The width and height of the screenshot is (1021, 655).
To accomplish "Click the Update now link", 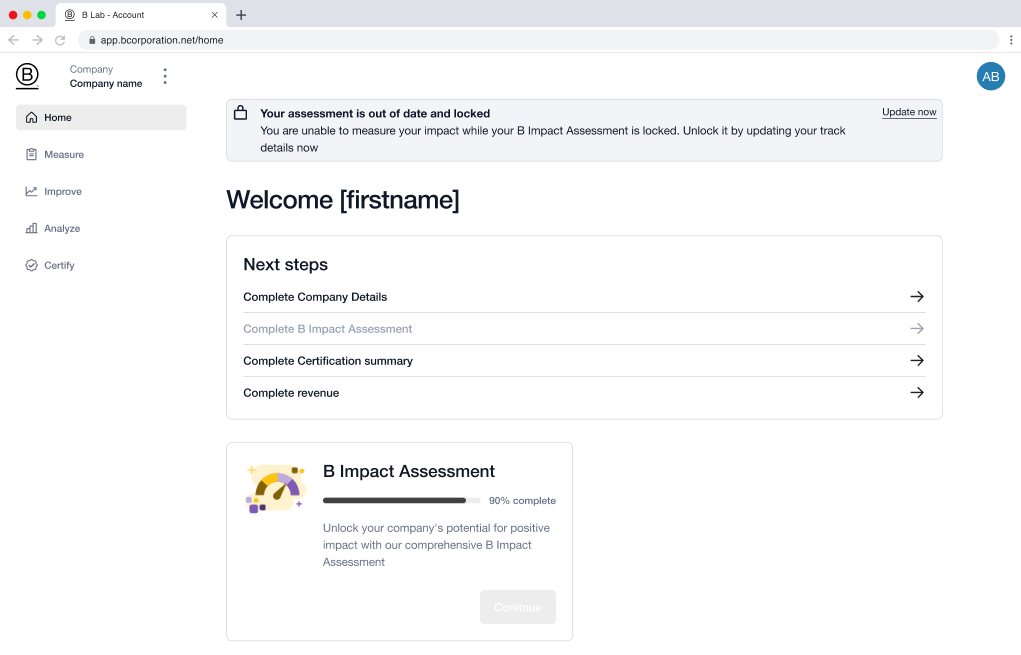I will [x=909, y=112].
